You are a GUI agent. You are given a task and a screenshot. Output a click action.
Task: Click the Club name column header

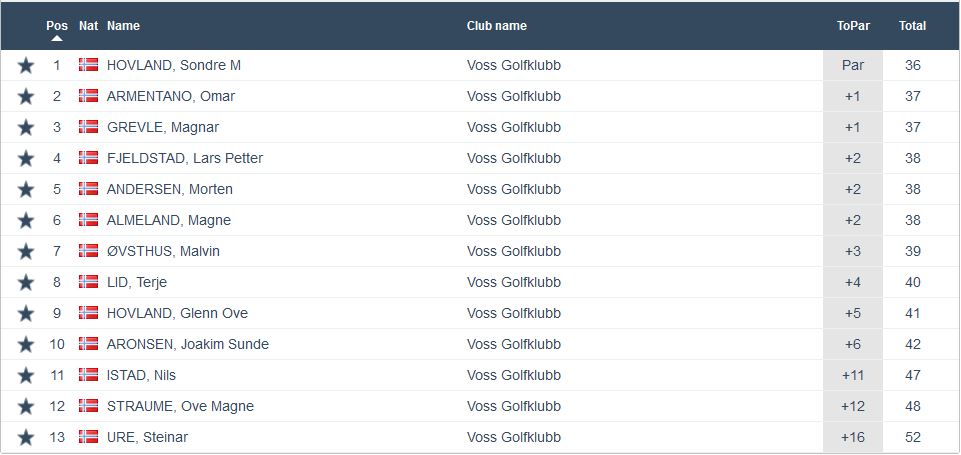pos(496,26)
